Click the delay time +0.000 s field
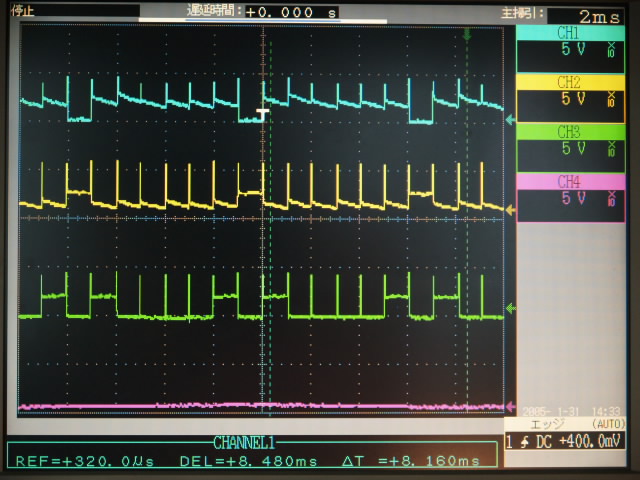 pyautogui.click(x=290, y=13)
